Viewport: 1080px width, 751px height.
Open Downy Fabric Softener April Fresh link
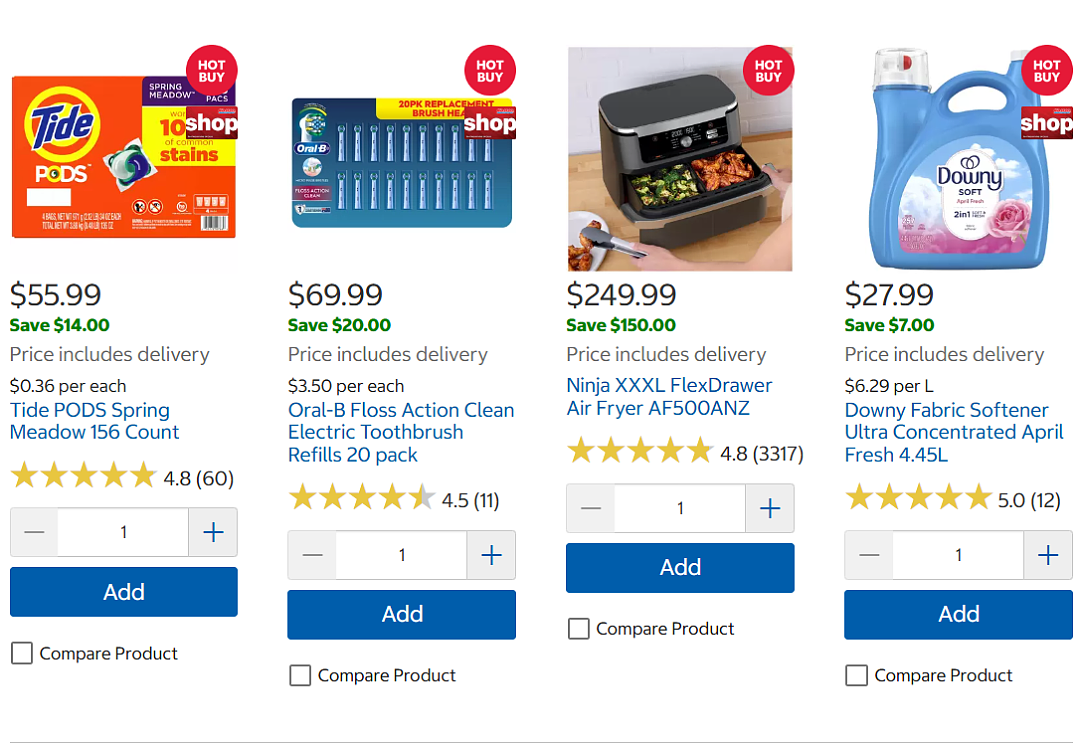[954, 432]
